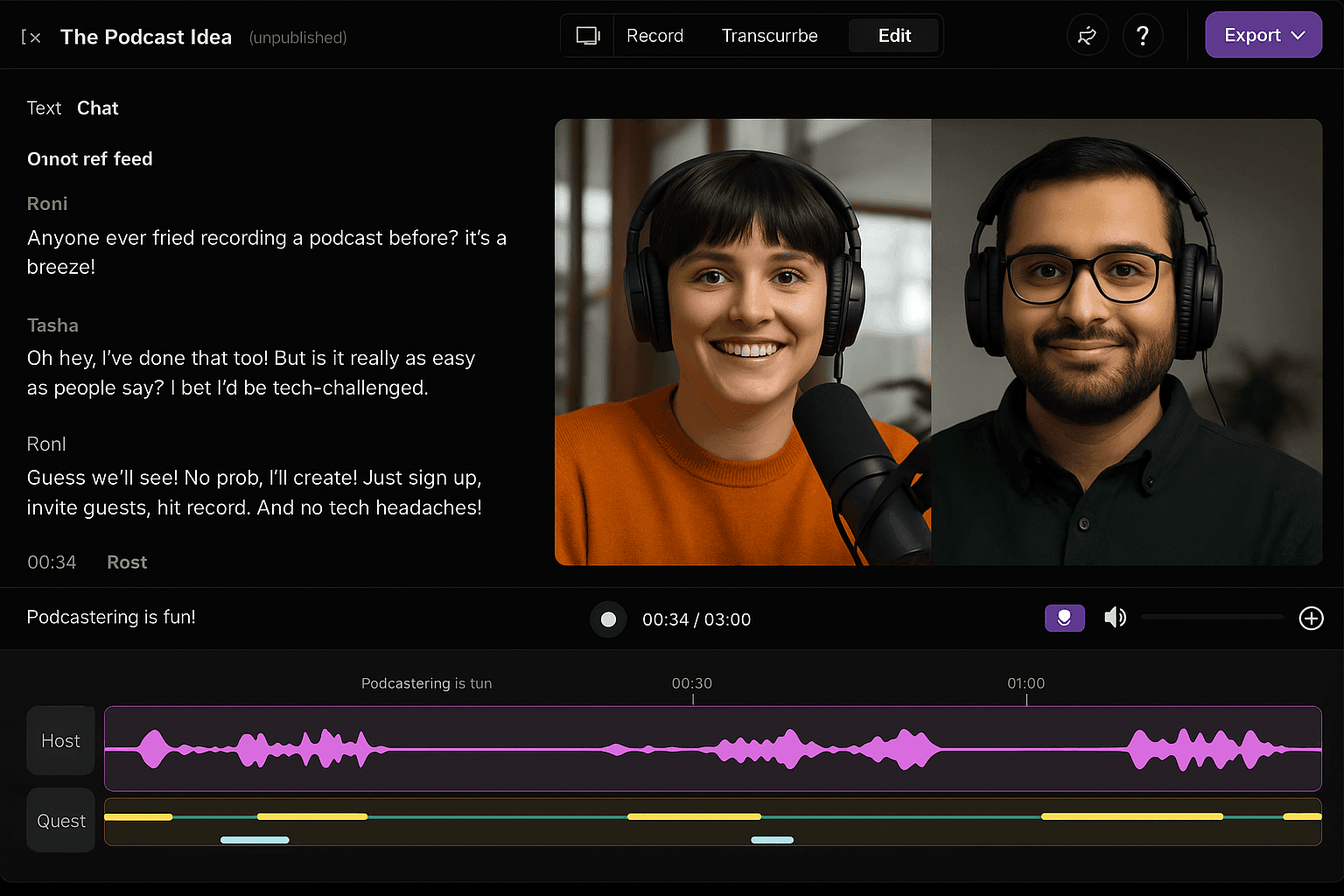This screenshot has width=1344, height=896.
Task: Switch to the Record tab
Action: 654,36
